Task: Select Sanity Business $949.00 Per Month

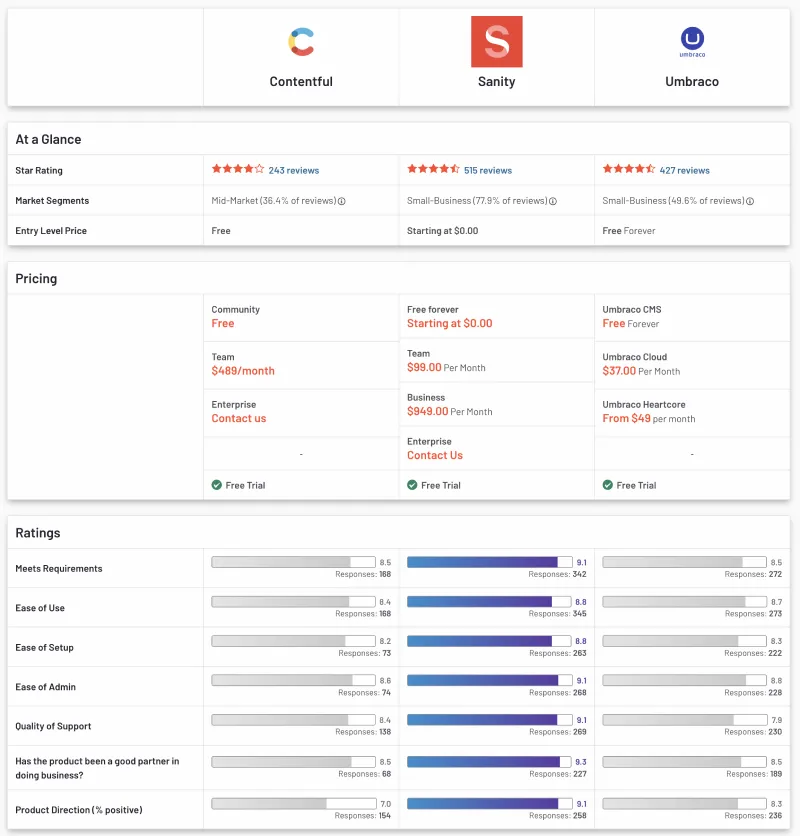Action: point(450,412)
